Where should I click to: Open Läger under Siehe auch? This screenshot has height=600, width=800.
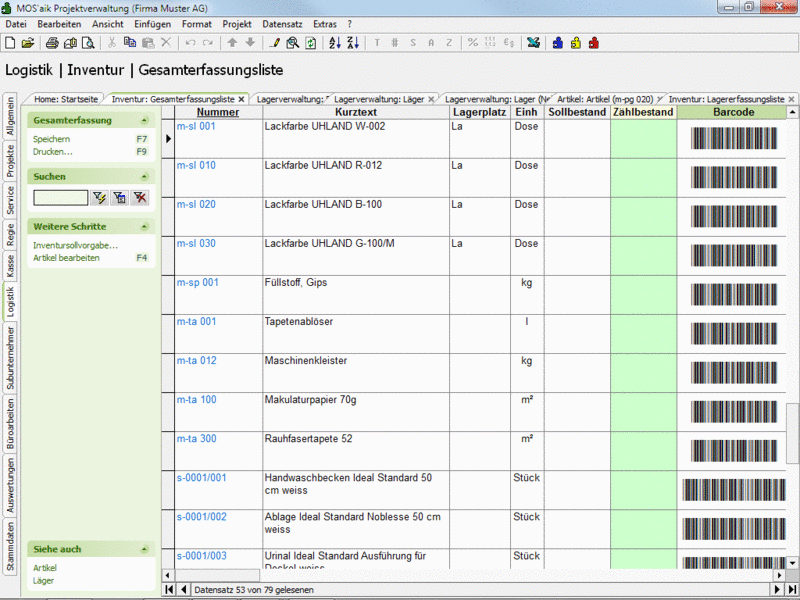coord(43,581)
